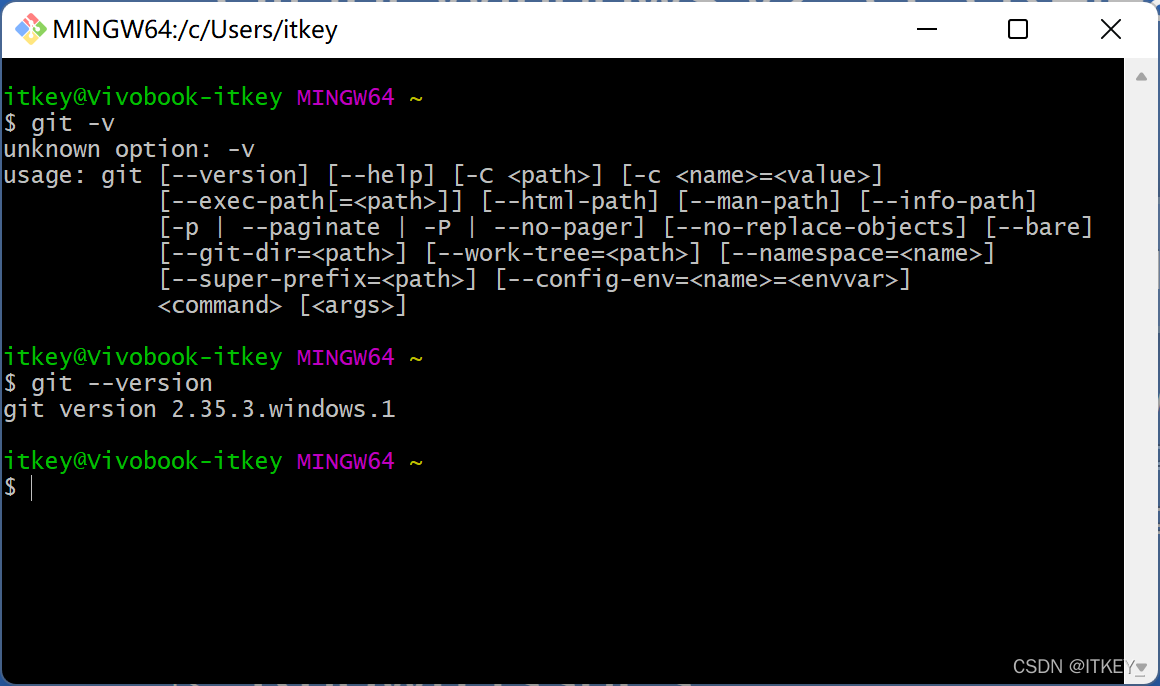The width and height of the screenshot is (1160, 686).
Task: Click the '[-C <path>]' usage option
Action: (x=528, y=175)
